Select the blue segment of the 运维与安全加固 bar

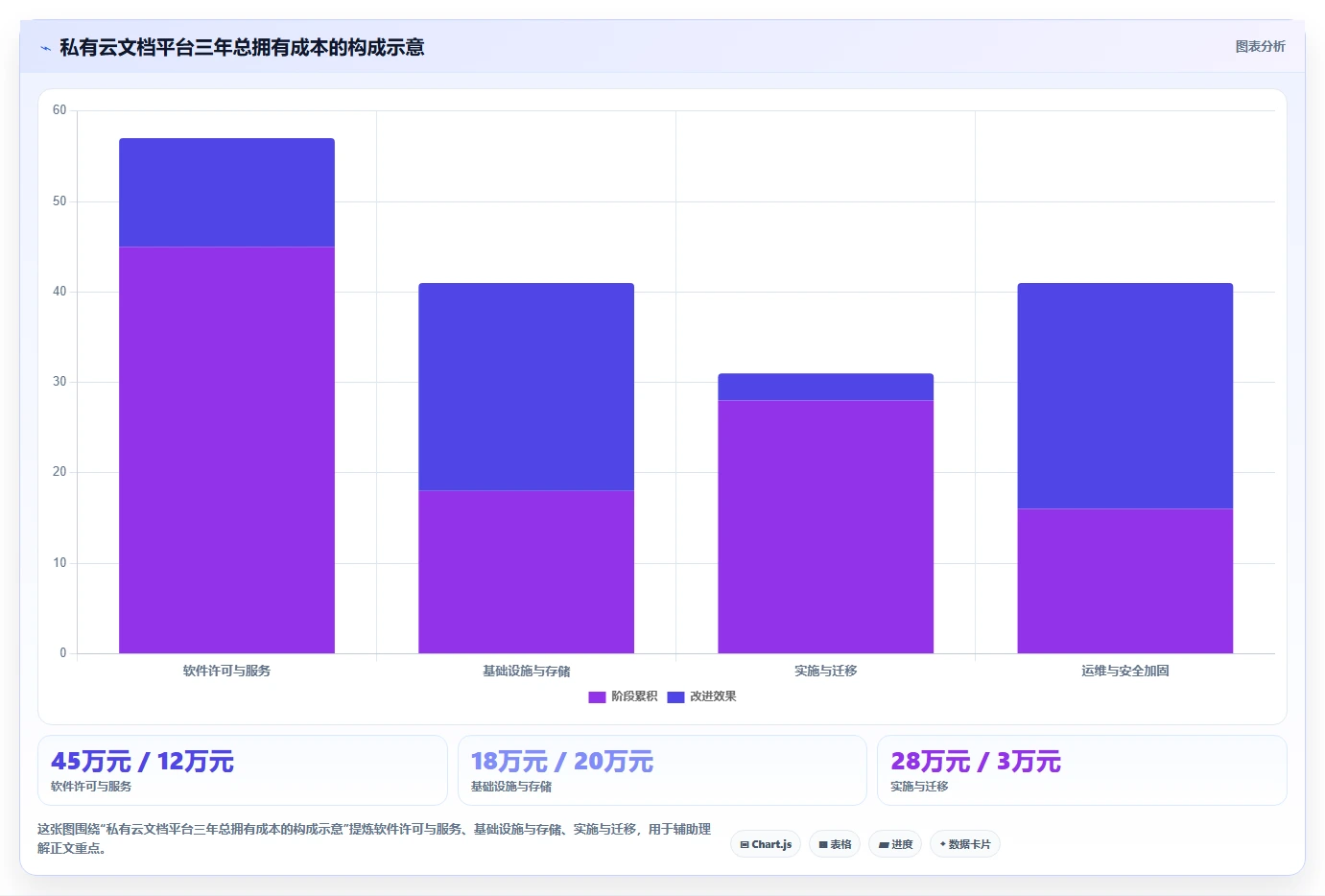[1124, 395]
